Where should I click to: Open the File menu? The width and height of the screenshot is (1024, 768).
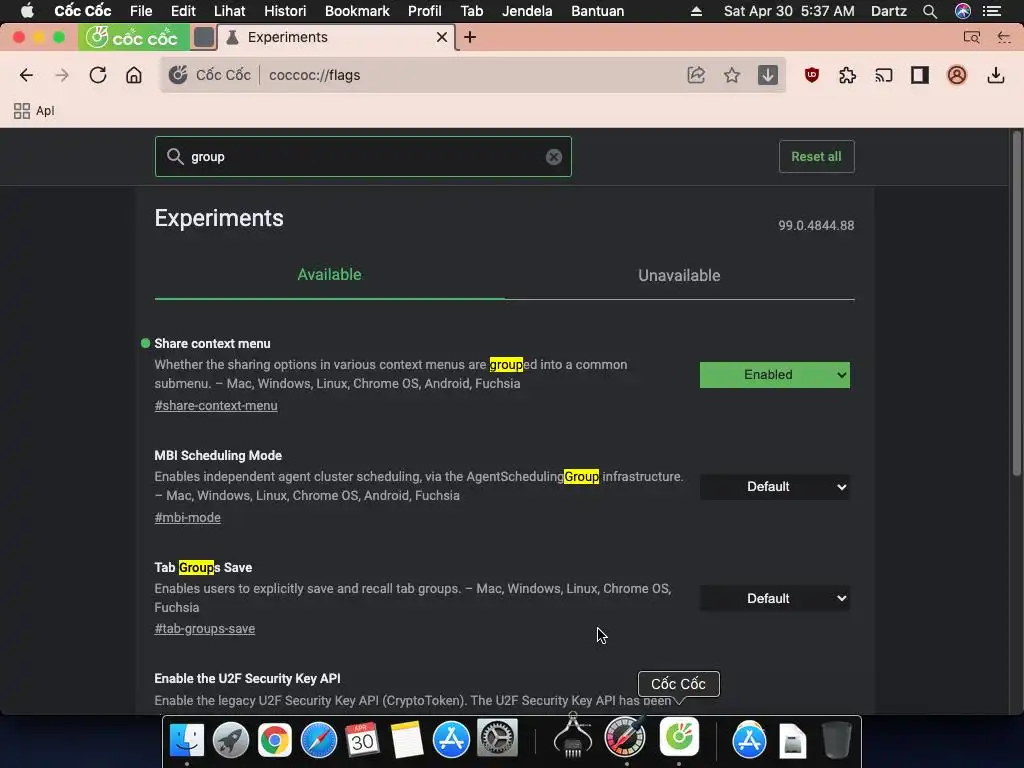[140, 11]
